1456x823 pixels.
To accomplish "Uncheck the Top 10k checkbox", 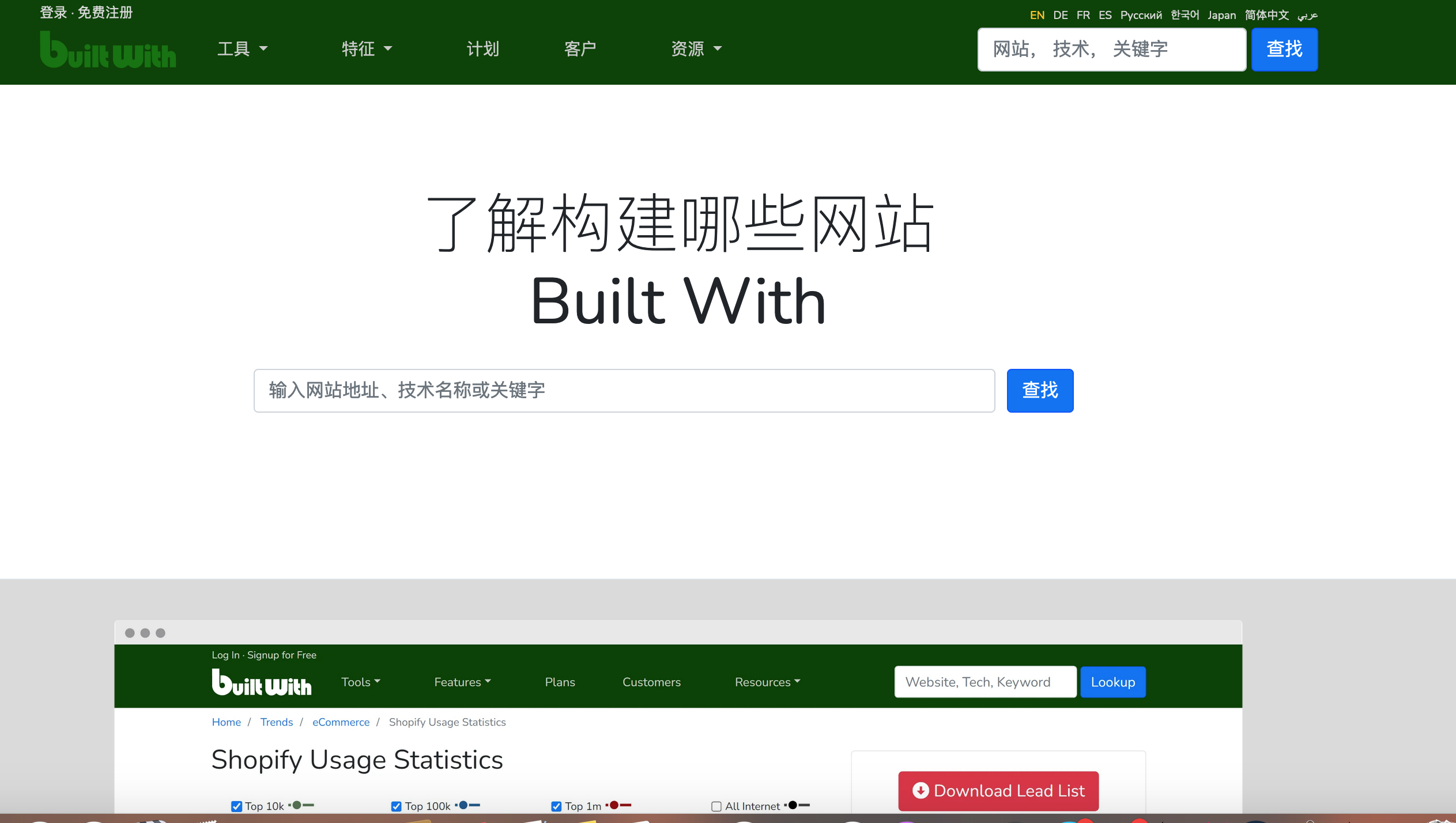I will click(236, 806).
